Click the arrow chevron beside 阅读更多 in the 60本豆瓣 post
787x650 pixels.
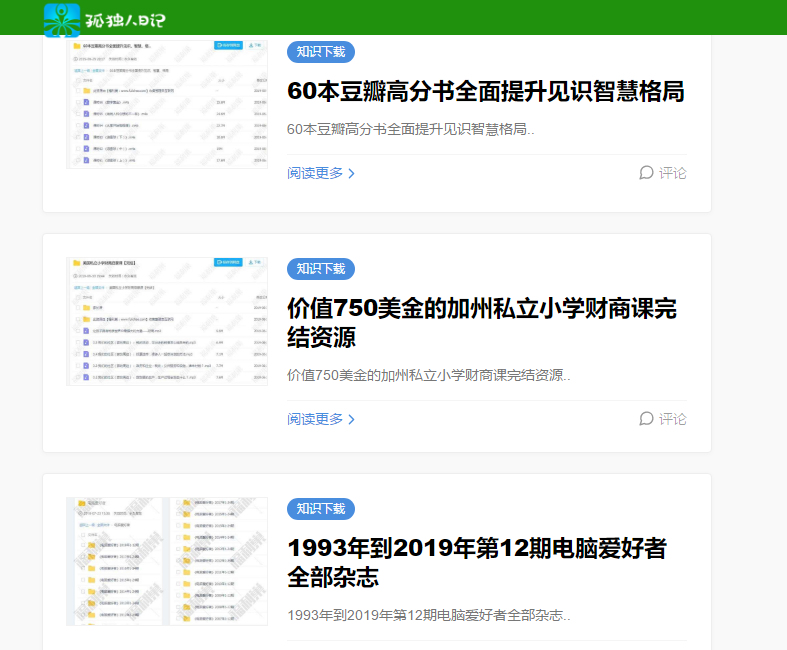point(351,174)
